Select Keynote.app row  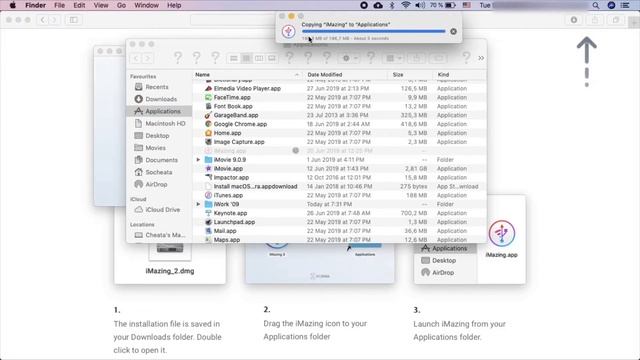[339, 213]
